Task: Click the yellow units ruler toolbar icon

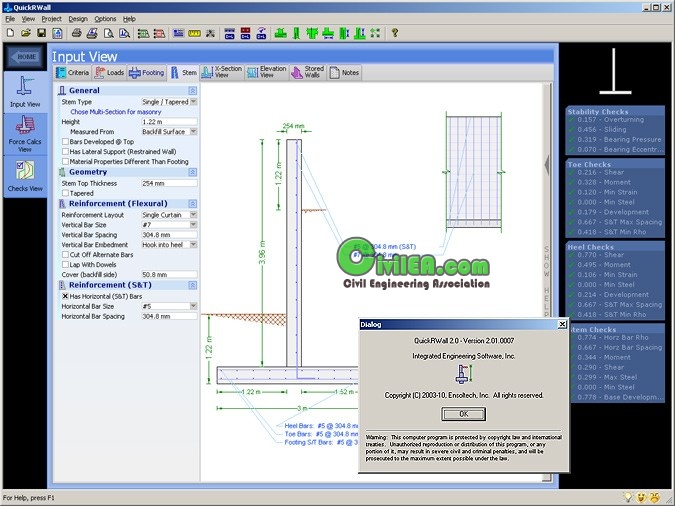Action: point(194,33)
